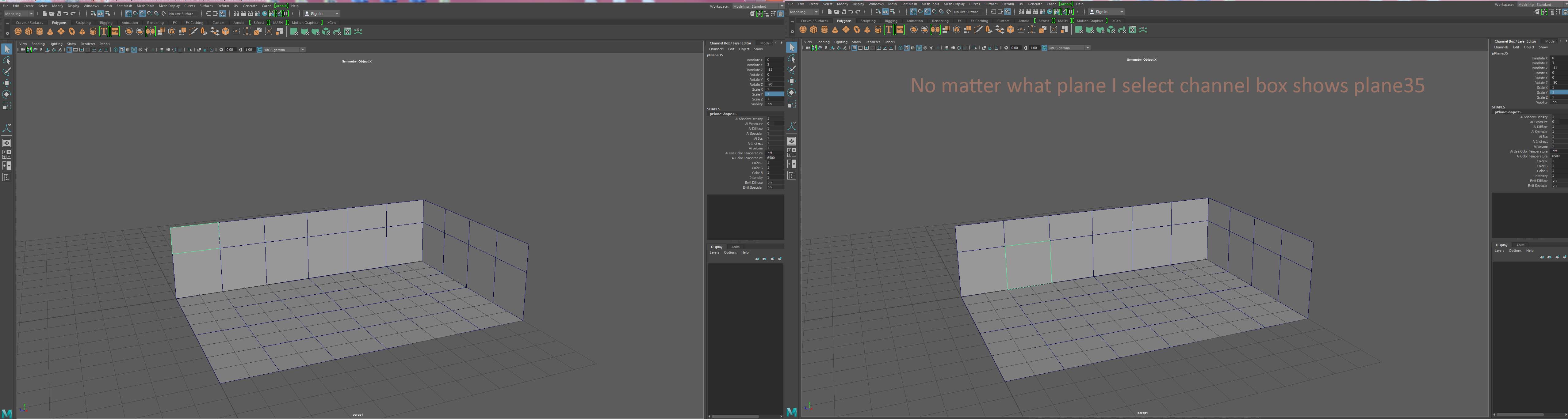Turn off Visibility channel for pPlane35
The image size is (1568, 419).
771,104
